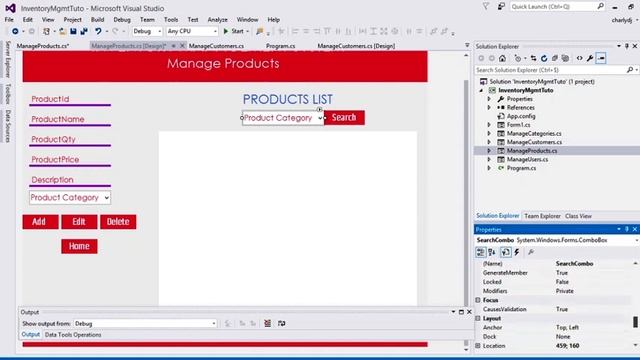Open the Any CPU platform dropdown
Image resolution: width=640 pixels, height=360 pixels.
pos(192,31)
